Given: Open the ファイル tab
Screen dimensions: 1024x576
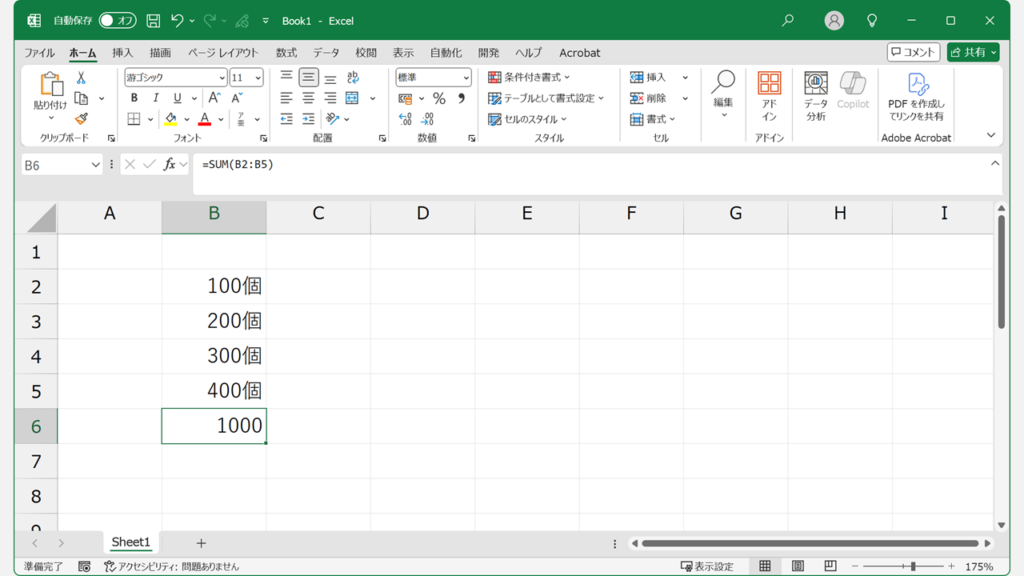Looking at the screenshot, I should pos(39,53).
